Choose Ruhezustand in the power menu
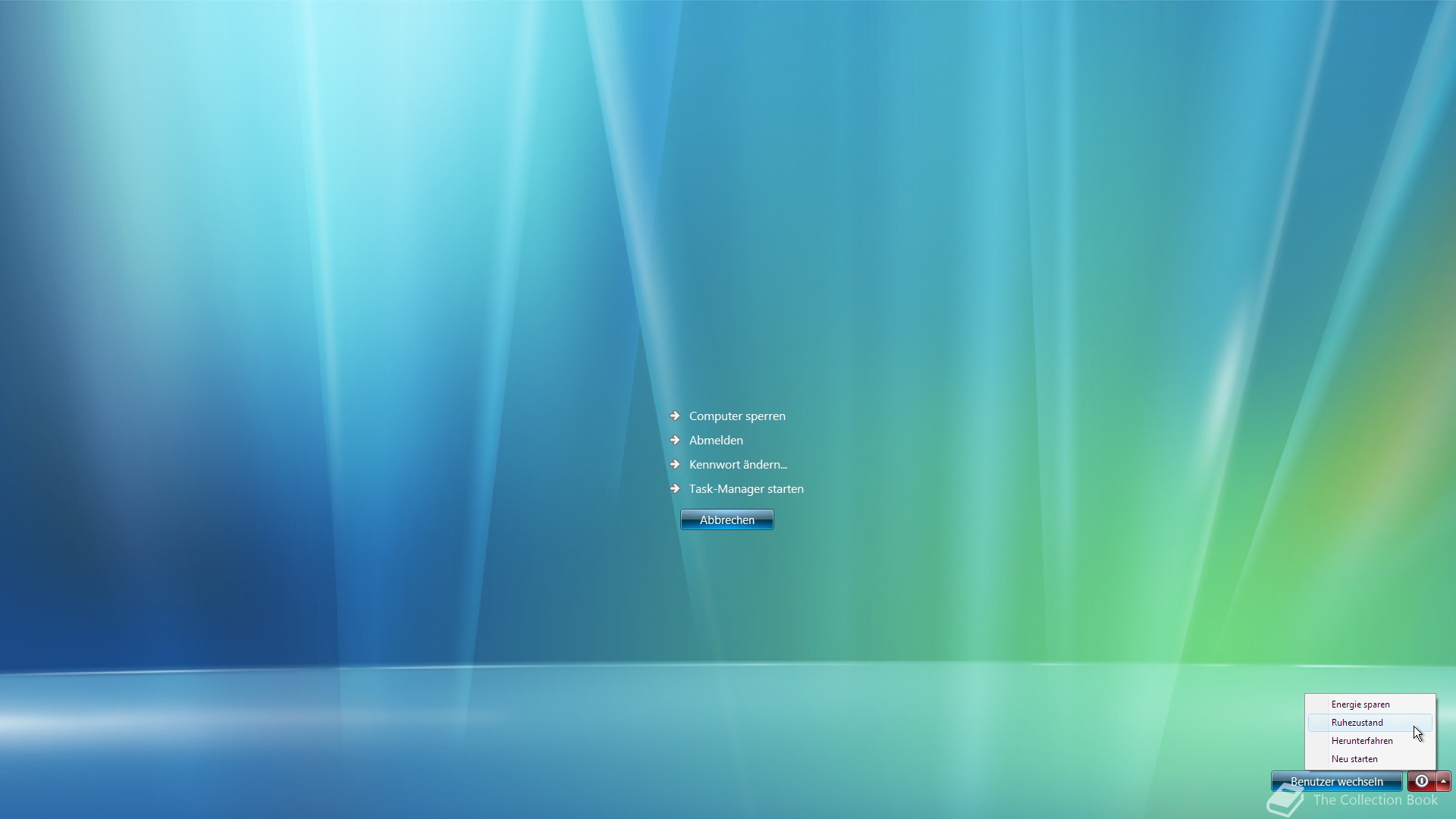This screenshot has height=819, width=1456. click(1370, 723)
